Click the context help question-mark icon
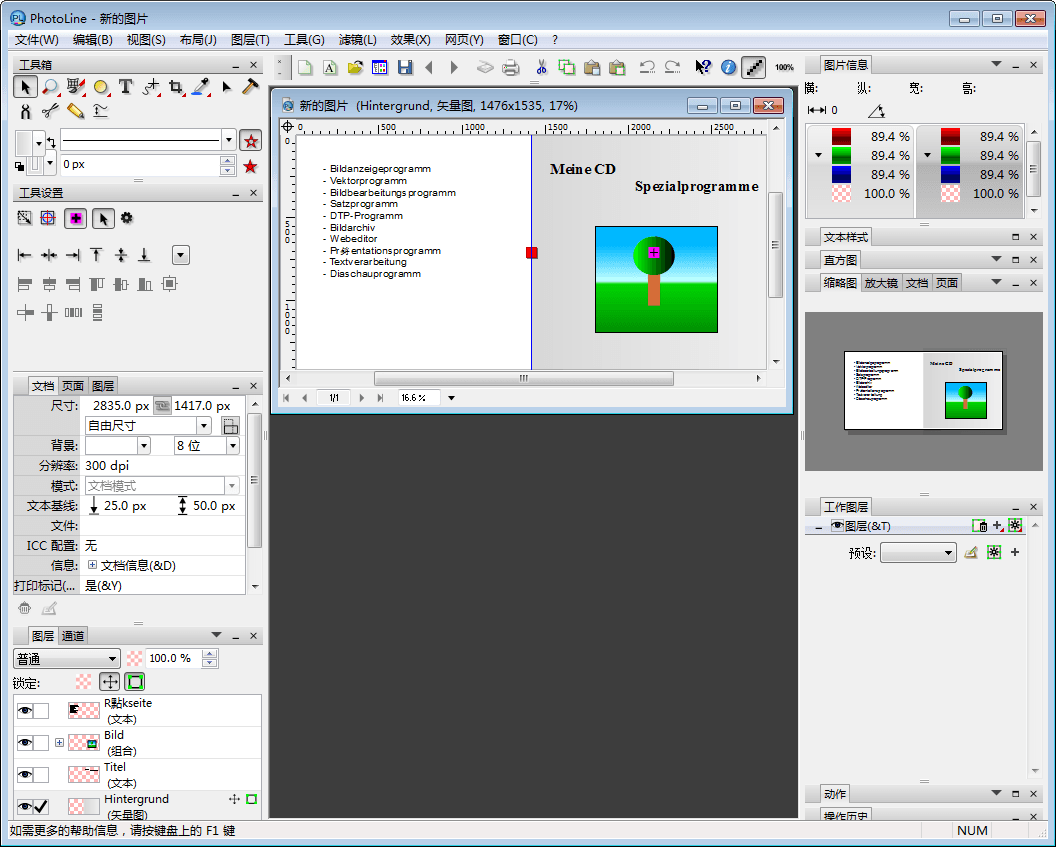The image size is (1056, 847). (x=703, y=67)
